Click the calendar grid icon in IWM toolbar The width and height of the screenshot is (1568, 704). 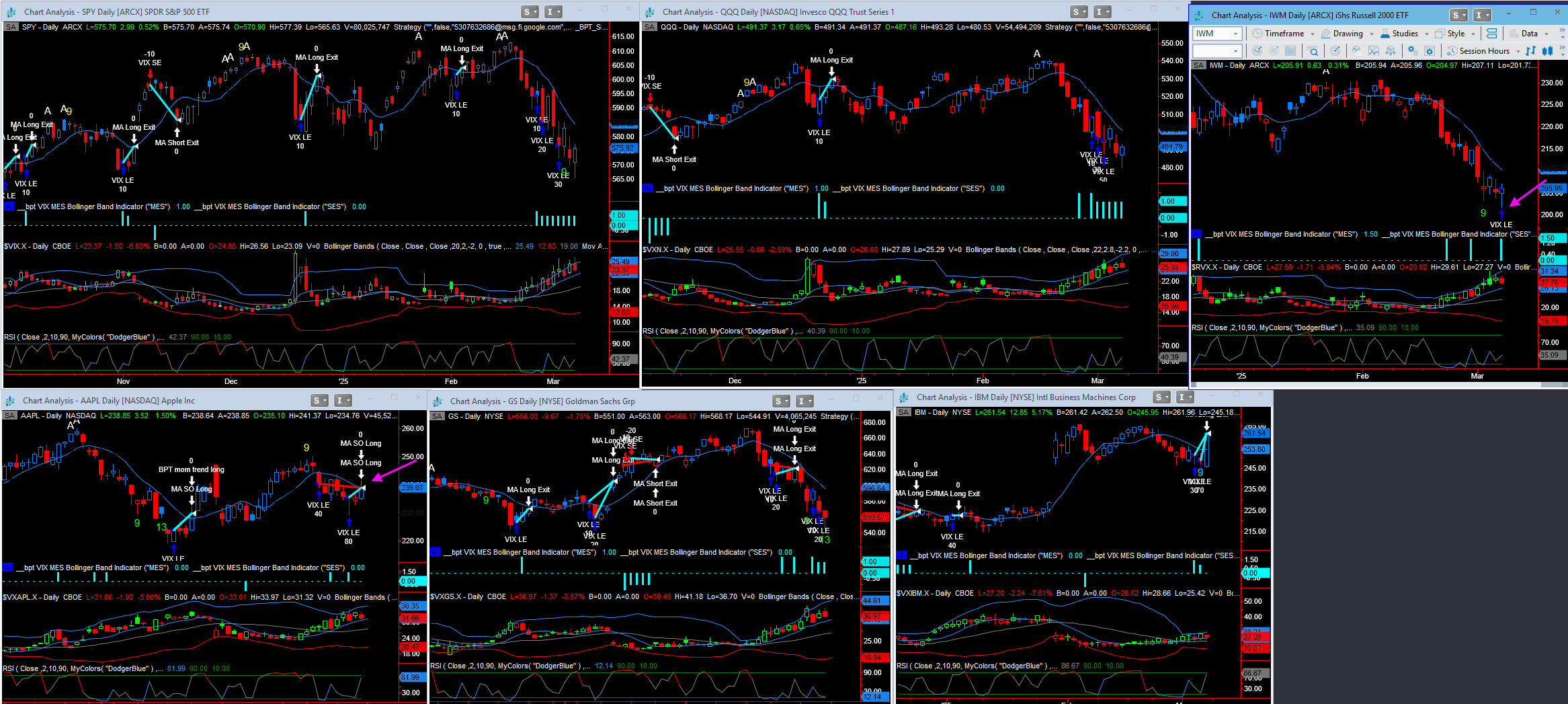tap(1290, 51)
